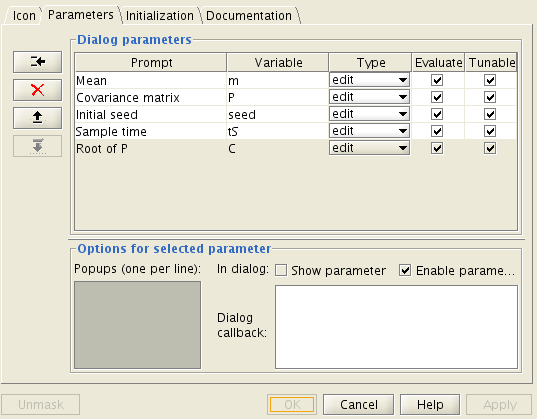The height and width of the screenshot is (419, 537).
Task: Click the Add parameter icon button
Action: pos(38,62)
